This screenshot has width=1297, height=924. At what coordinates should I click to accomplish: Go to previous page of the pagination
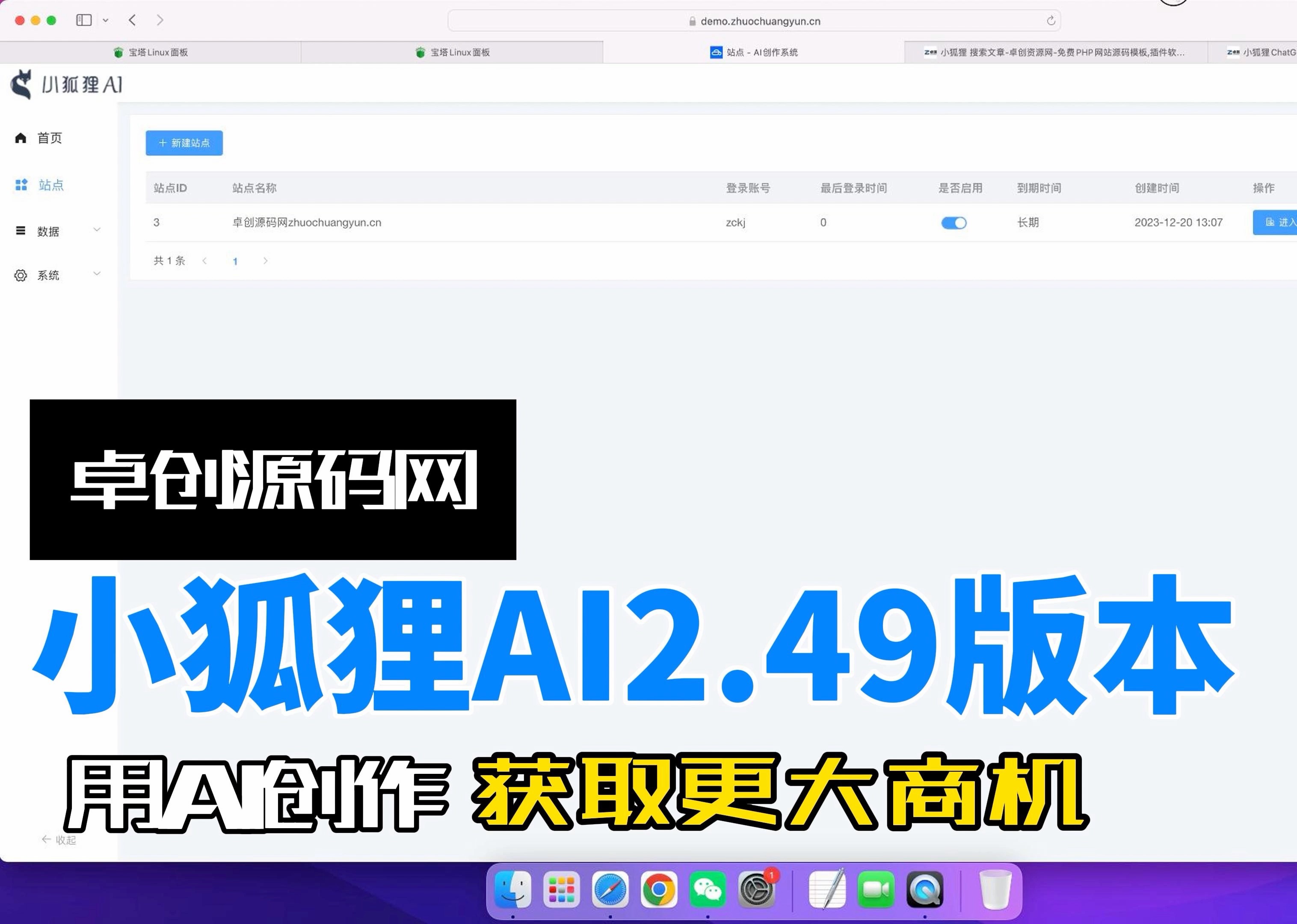pos(205,261)
